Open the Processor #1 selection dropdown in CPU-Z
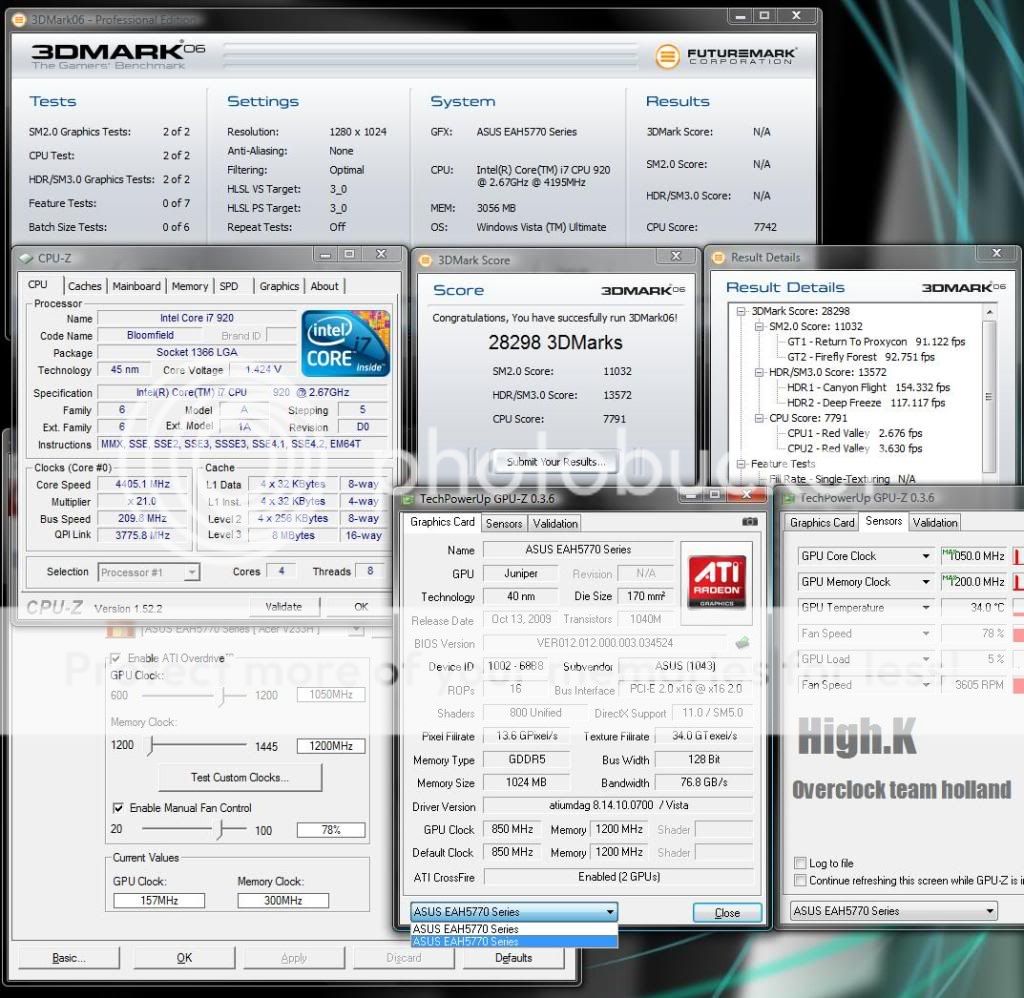 tap(191, 572)
